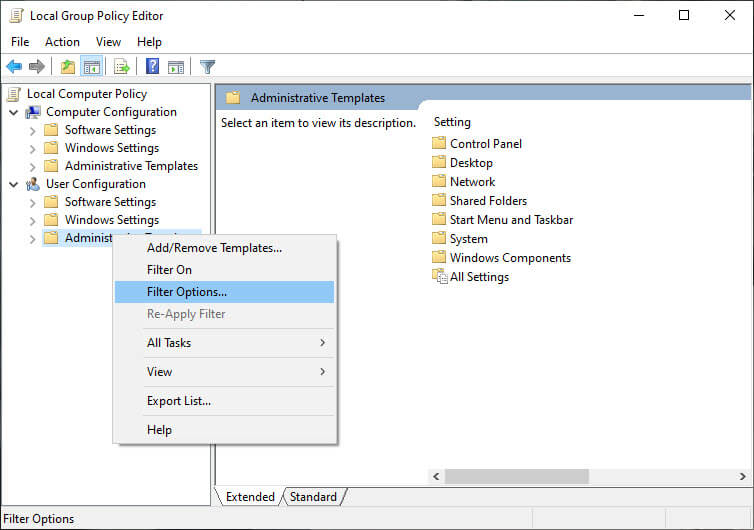Screen dimensions: 754x530
Task: Choose Export List from context menu
Action: (225, 401)
